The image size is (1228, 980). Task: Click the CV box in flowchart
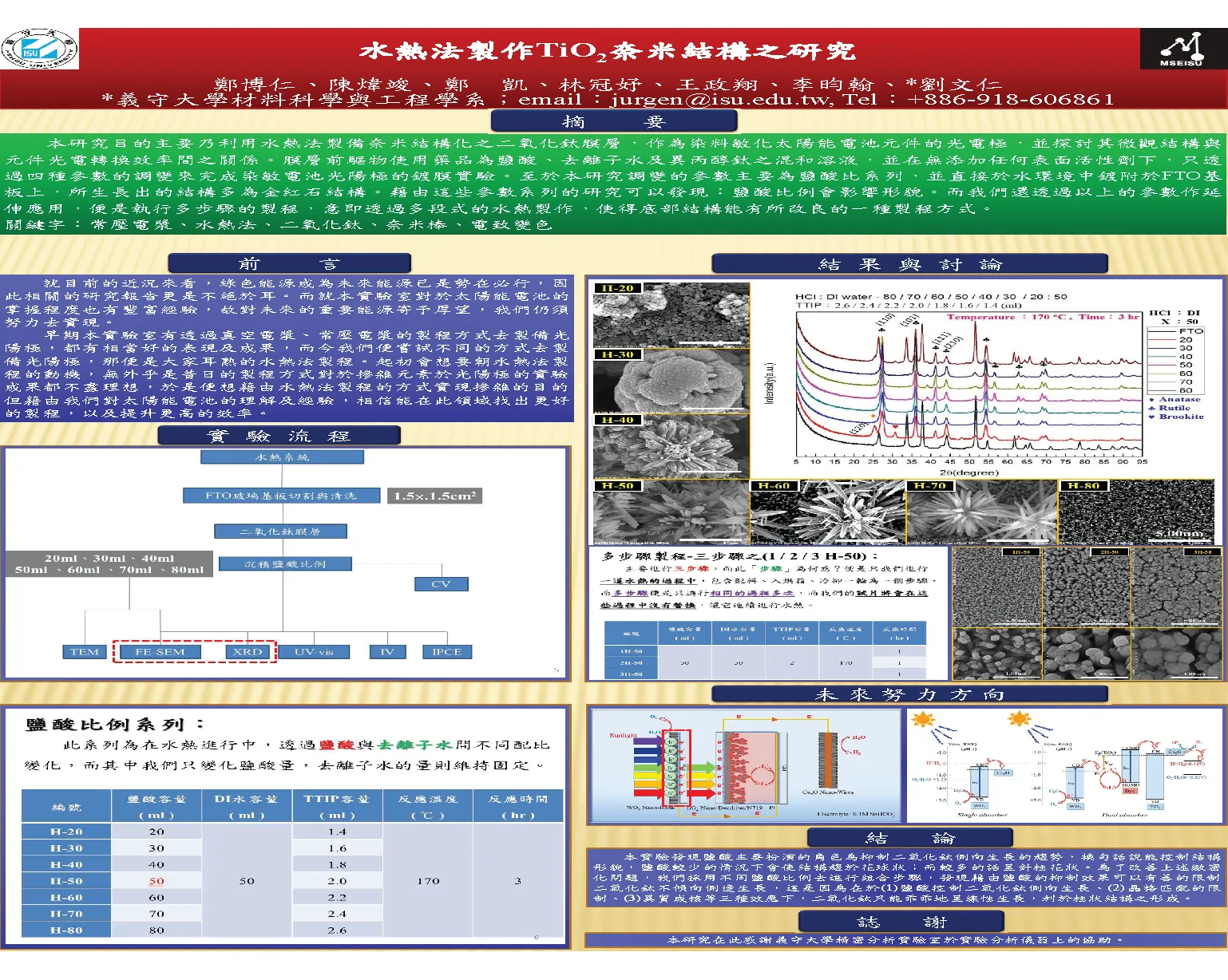click(x=441, y=584)
